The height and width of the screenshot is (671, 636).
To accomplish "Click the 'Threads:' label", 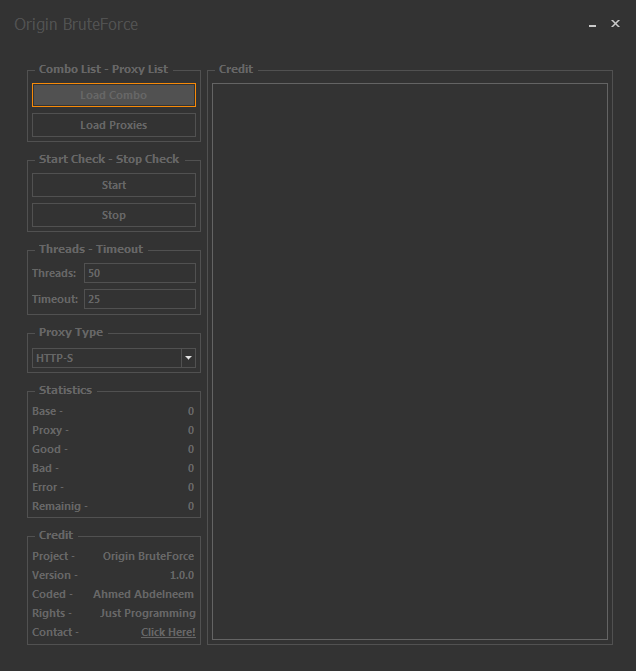I will tap(54, 273).
